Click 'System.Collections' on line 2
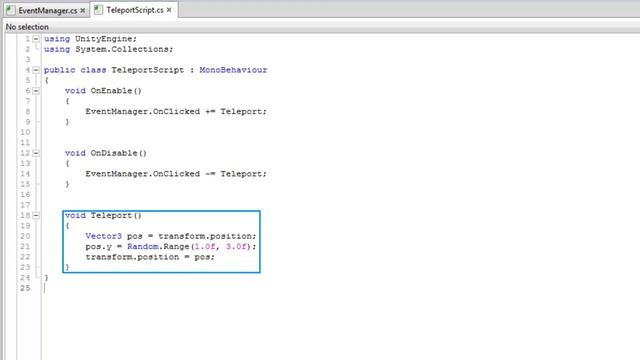 click(122, 49)
